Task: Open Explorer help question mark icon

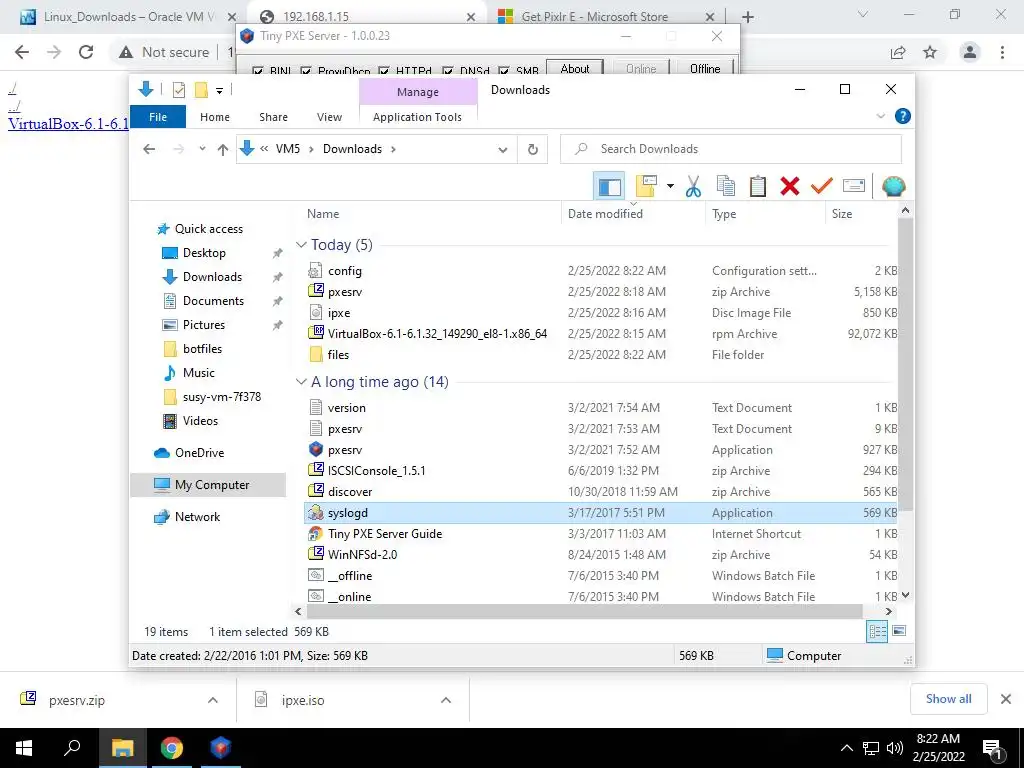Action: tap(903, 116)
